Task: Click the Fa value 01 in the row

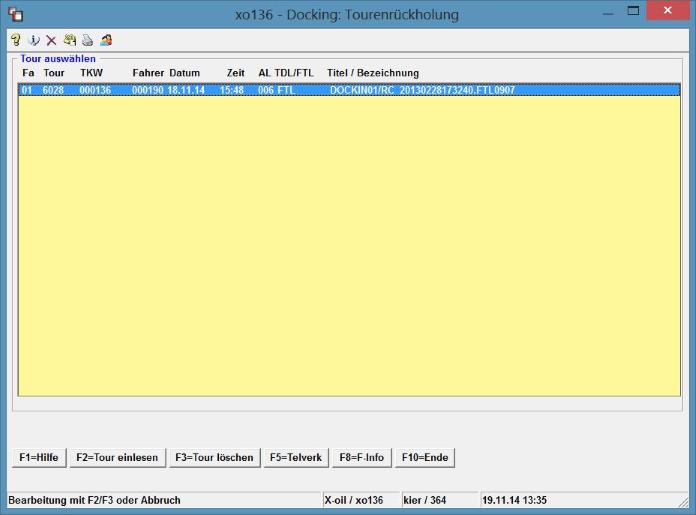Action: [x=27, y=90]
